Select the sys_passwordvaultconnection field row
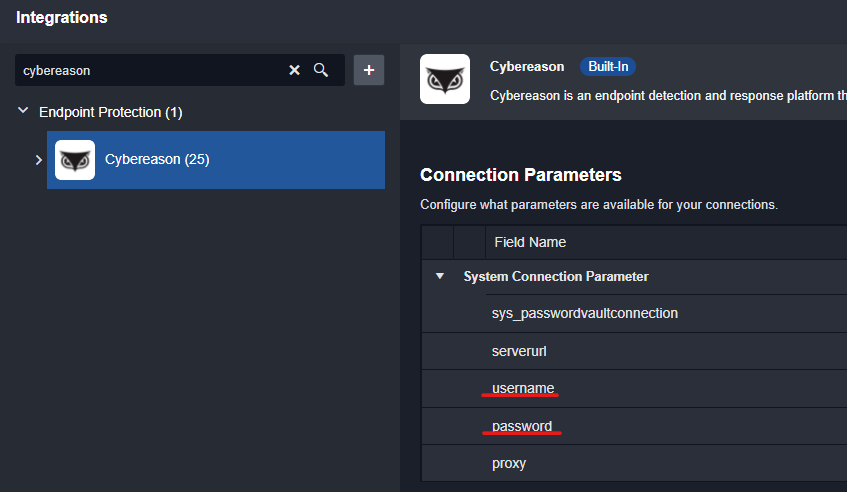This screenshot has height=492, width=847. click(x=585, y=313)
